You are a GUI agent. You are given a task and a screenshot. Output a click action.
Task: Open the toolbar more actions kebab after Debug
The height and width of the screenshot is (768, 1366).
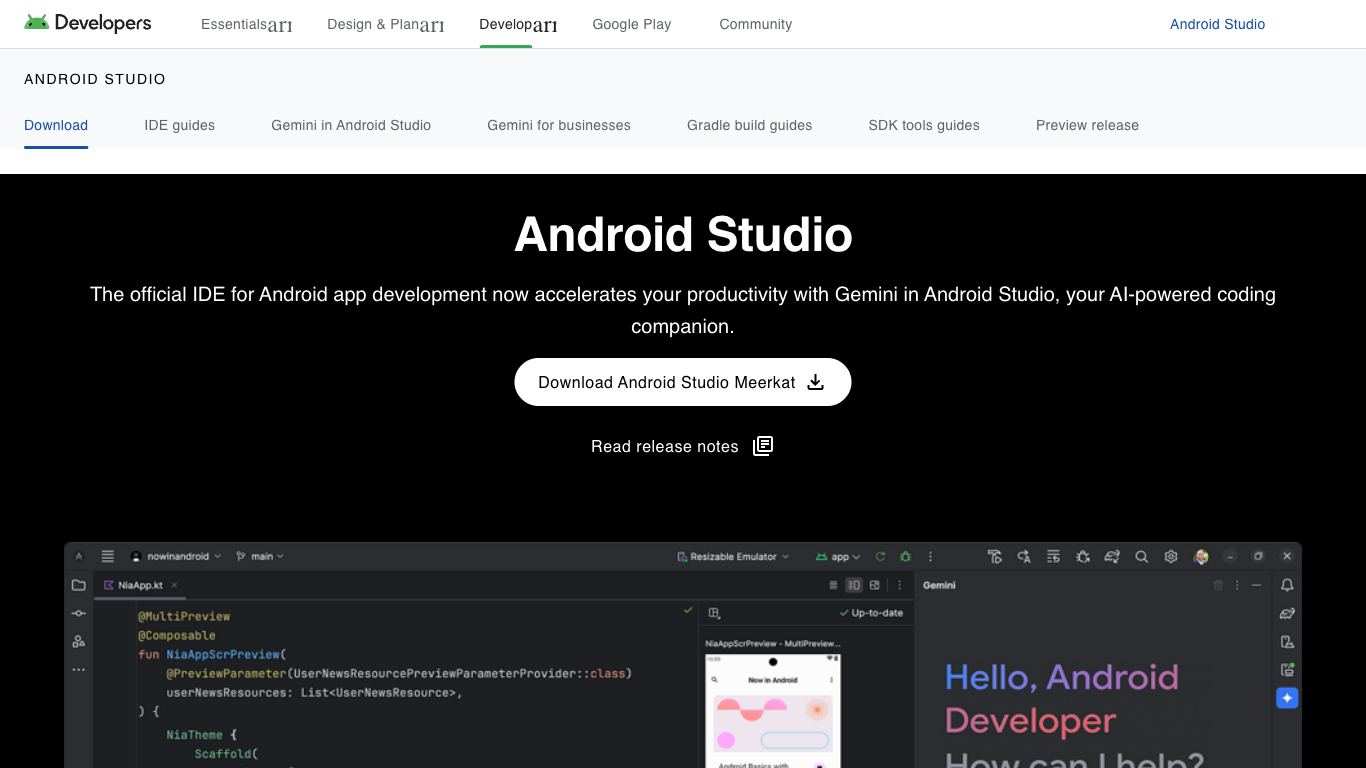[931, 557]
